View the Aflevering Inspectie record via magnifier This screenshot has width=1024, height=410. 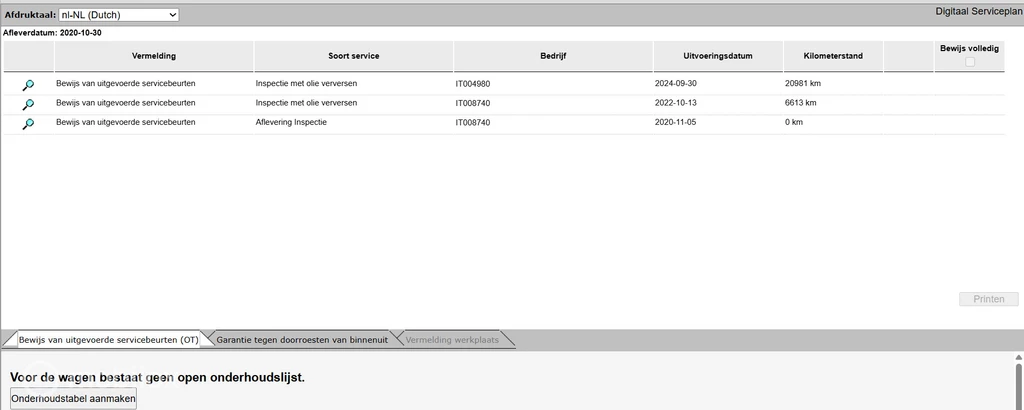tap(28, 123)
